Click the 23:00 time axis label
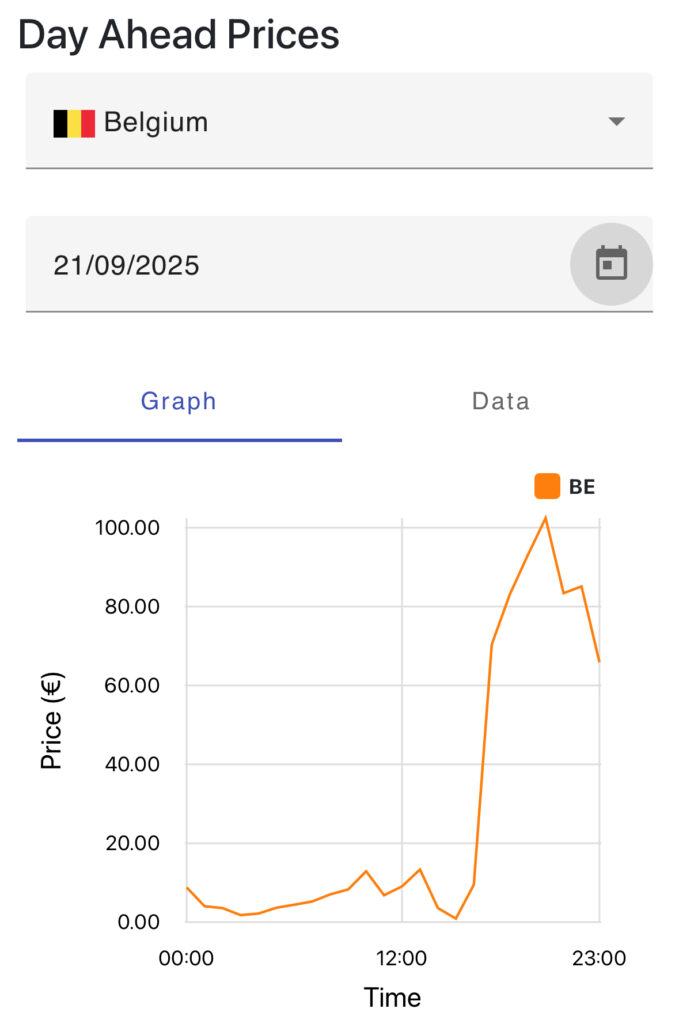The height and width of the screenshot is (1024, 679). coord(598,958)
